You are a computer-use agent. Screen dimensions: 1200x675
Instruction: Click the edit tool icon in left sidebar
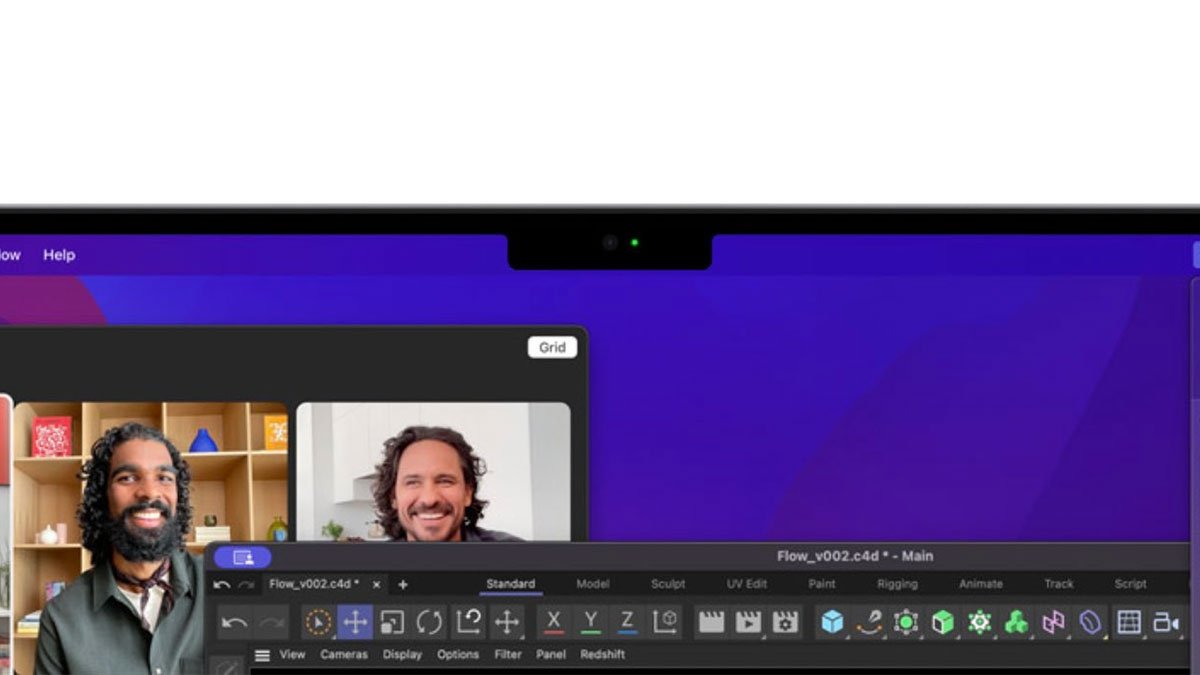click(x=227, y=665)
